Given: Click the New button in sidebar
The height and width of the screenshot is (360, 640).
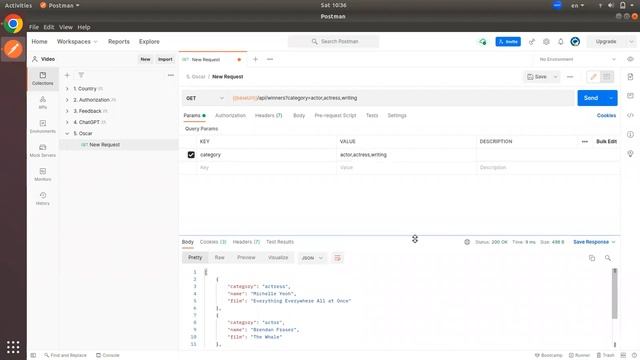Looking at the screenshot, I should pyautogui.click(x=145, y=59).
